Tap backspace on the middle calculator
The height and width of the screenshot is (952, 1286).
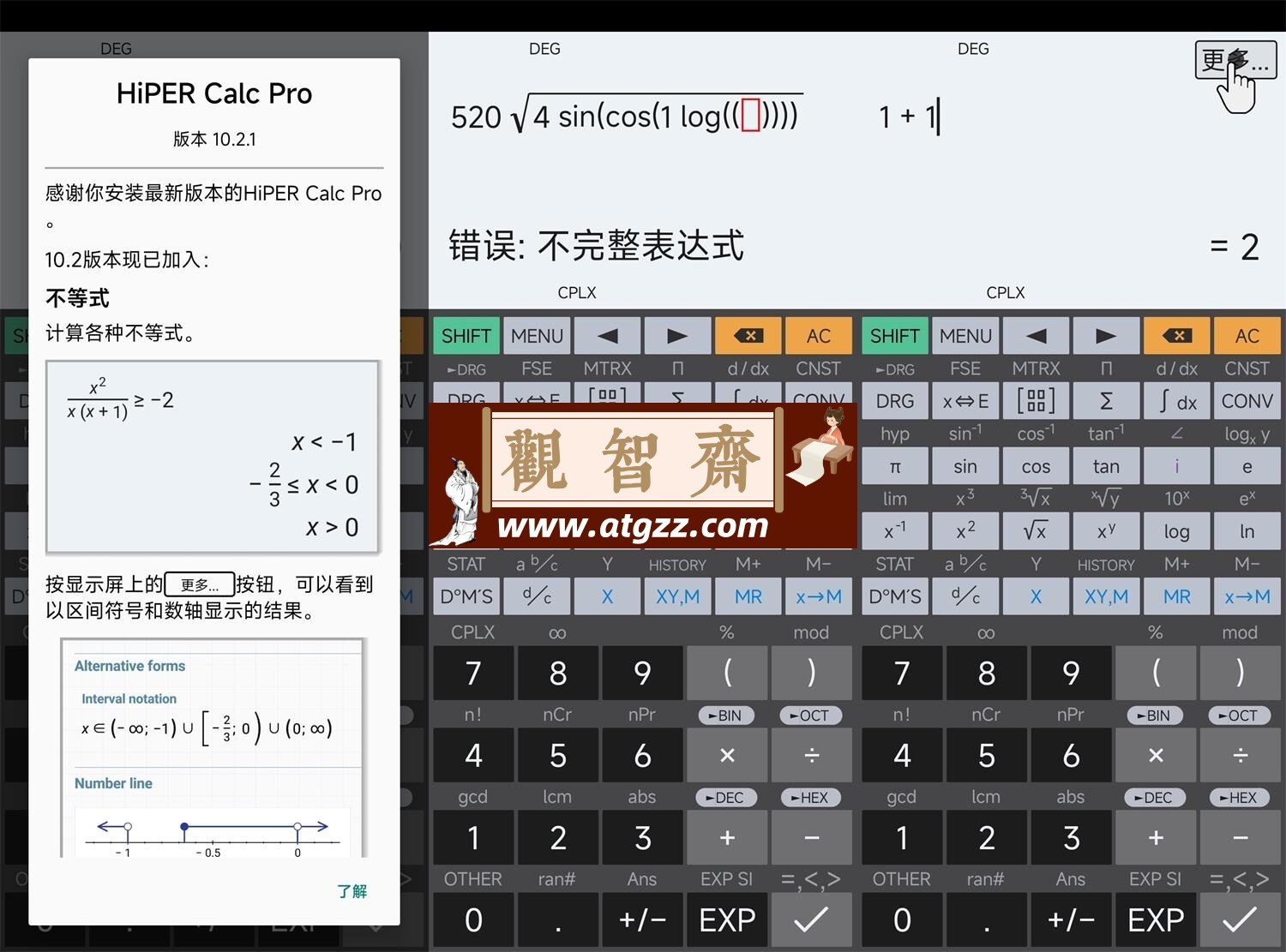pos(748,336)
